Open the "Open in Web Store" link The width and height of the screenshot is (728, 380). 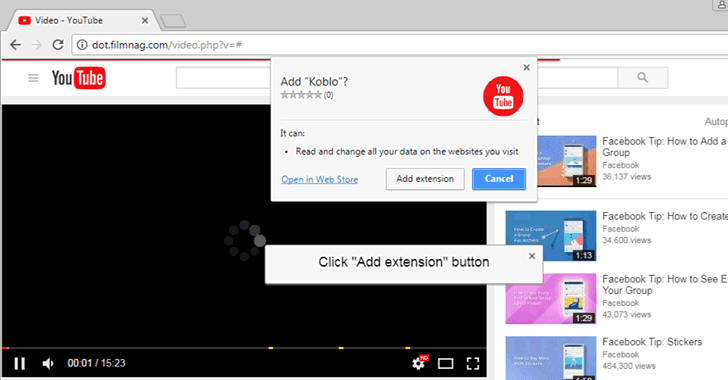319,179
